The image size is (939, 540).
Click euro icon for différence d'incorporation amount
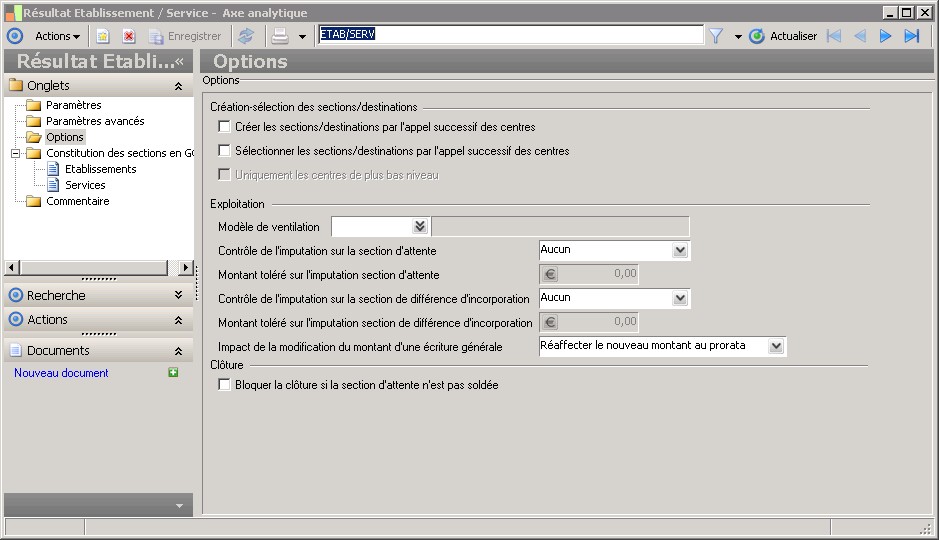[x=549, y=322]
